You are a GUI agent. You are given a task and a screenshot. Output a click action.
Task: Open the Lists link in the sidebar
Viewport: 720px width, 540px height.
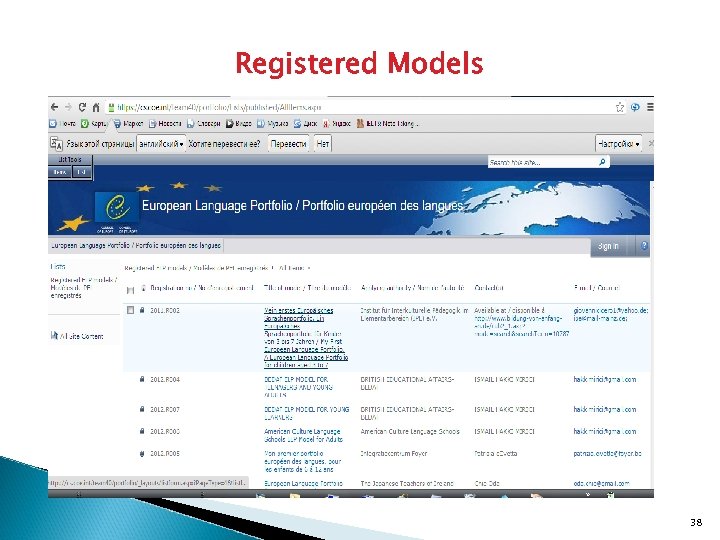click(x=58, y=266)
